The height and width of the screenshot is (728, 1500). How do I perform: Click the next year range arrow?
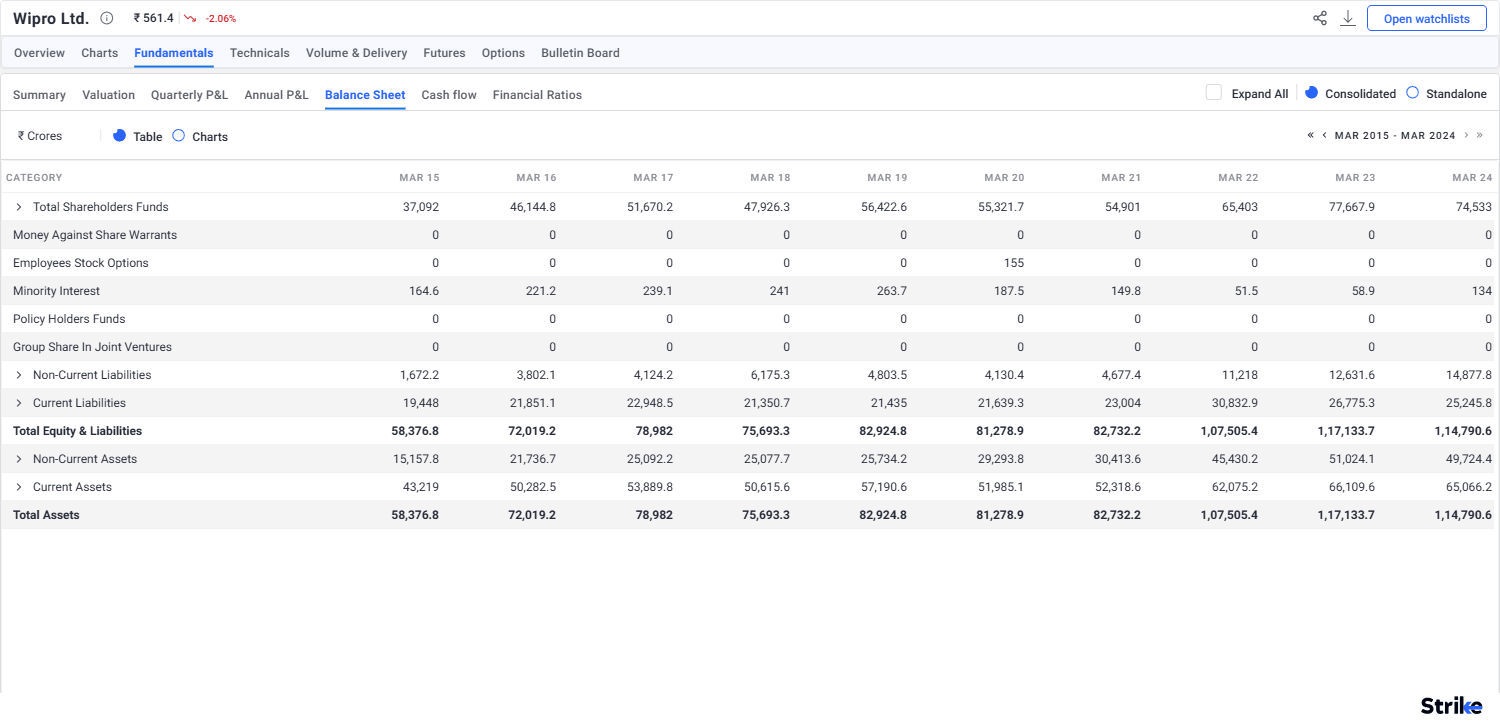[x=1466, y=135]
